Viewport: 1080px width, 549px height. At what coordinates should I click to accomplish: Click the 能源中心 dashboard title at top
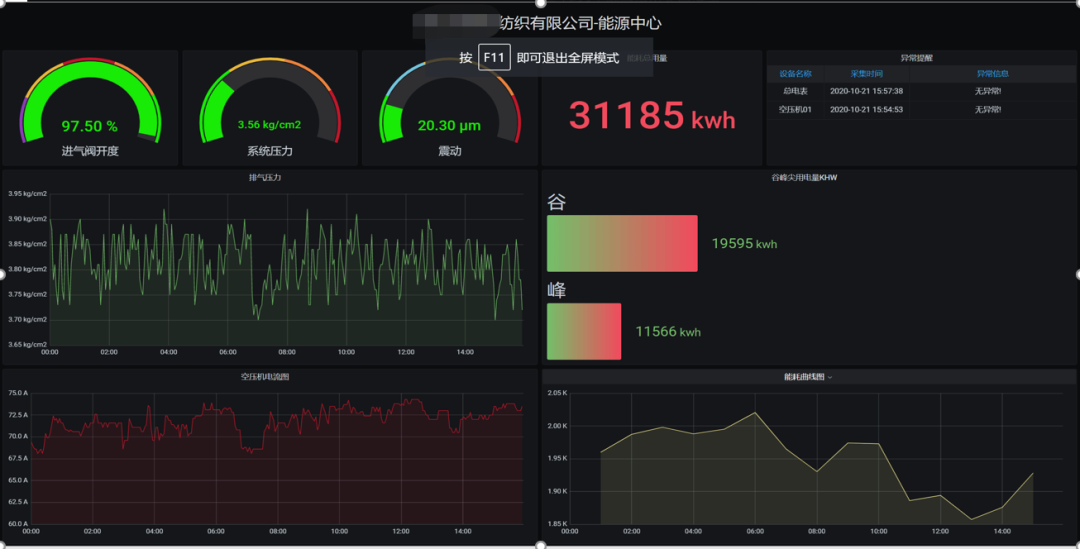point(580,23)
